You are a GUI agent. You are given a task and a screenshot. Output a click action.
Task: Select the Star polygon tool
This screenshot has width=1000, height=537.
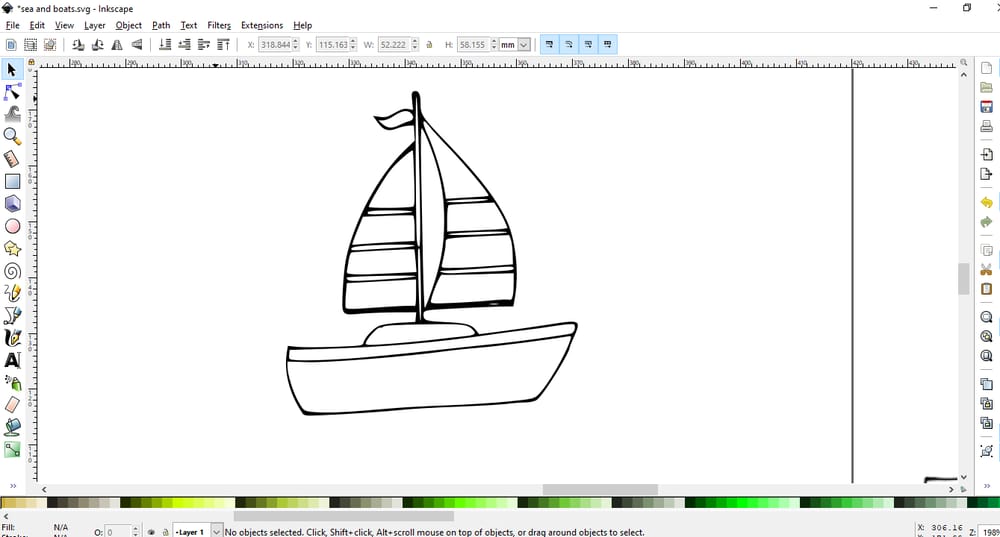tap(11, 248)
